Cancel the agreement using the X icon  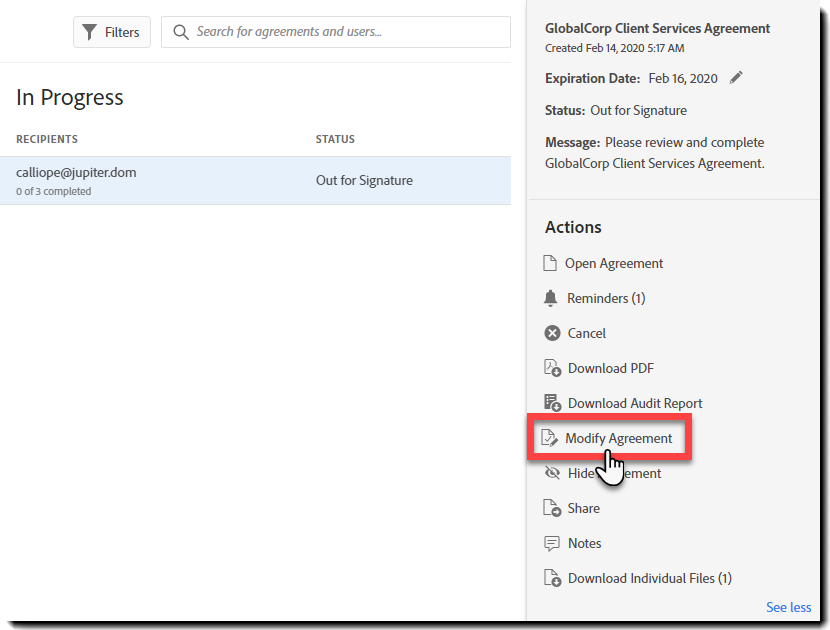pos(552,333)
